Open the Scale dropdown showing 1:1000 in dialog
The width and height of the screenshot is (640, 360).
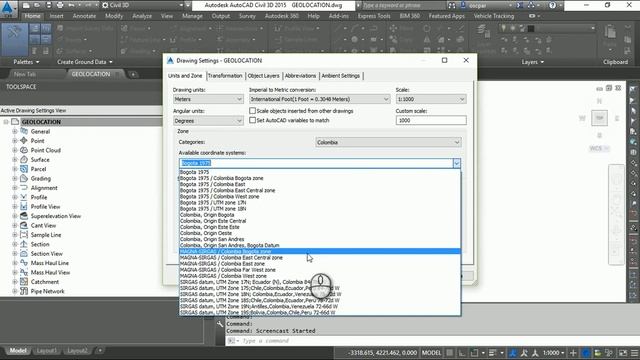pyautogui.click(x=431, y=99)
